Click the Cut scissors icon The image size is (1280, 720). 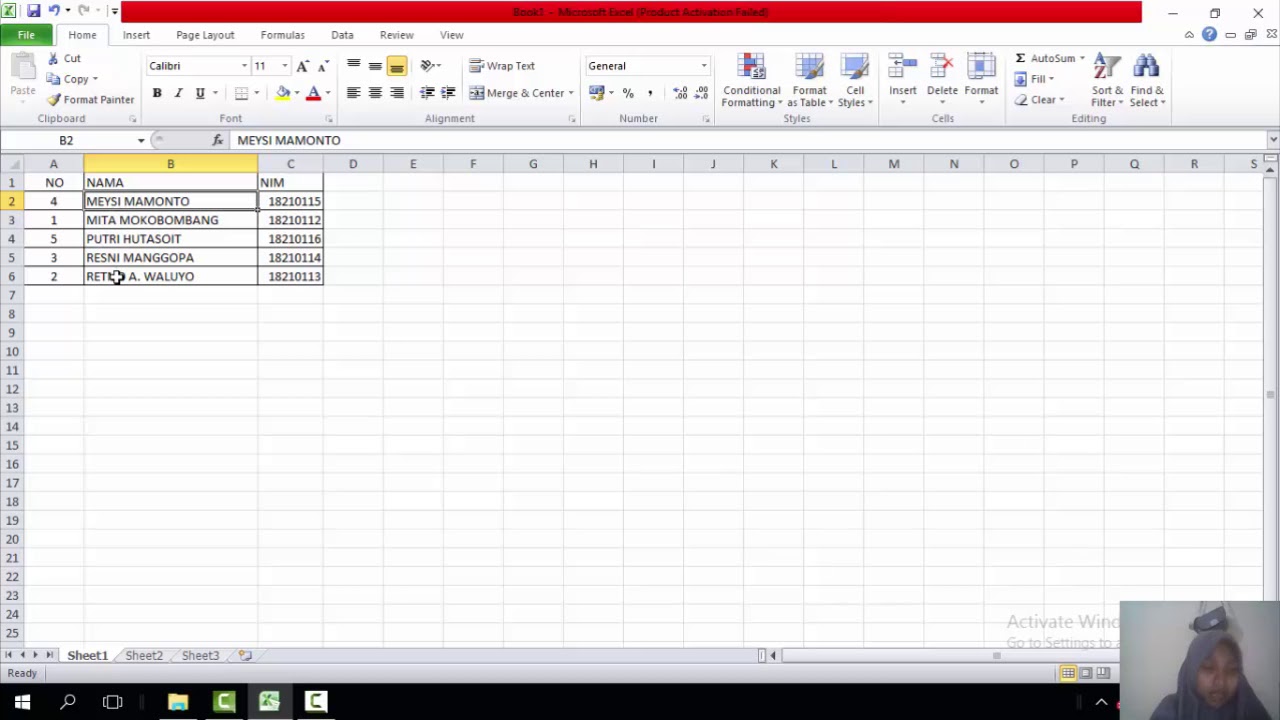coord(54,59)
